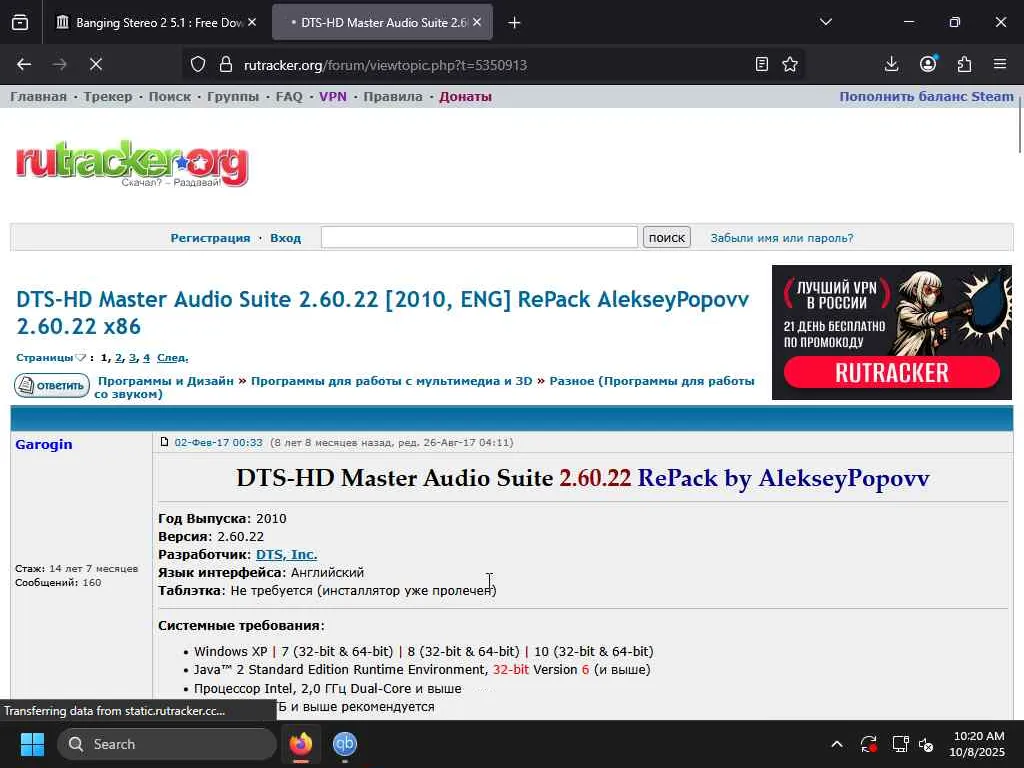Open Поиск menu item
1024x768 pixels.
pyautogui.click(x=170, y=97)
